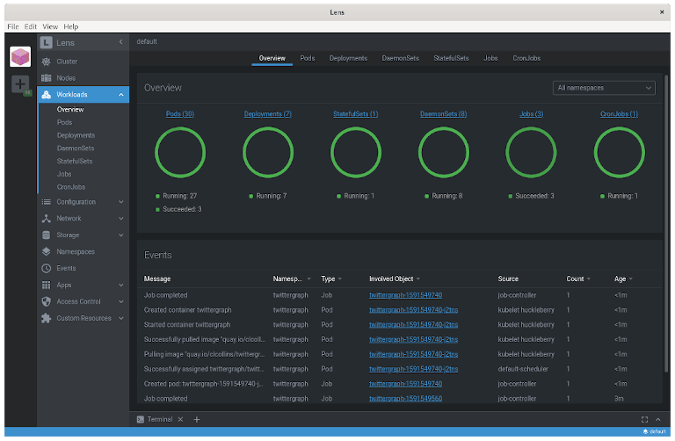
Task: Open the Pods (30) overview link
Action: (x=180, y=114)
